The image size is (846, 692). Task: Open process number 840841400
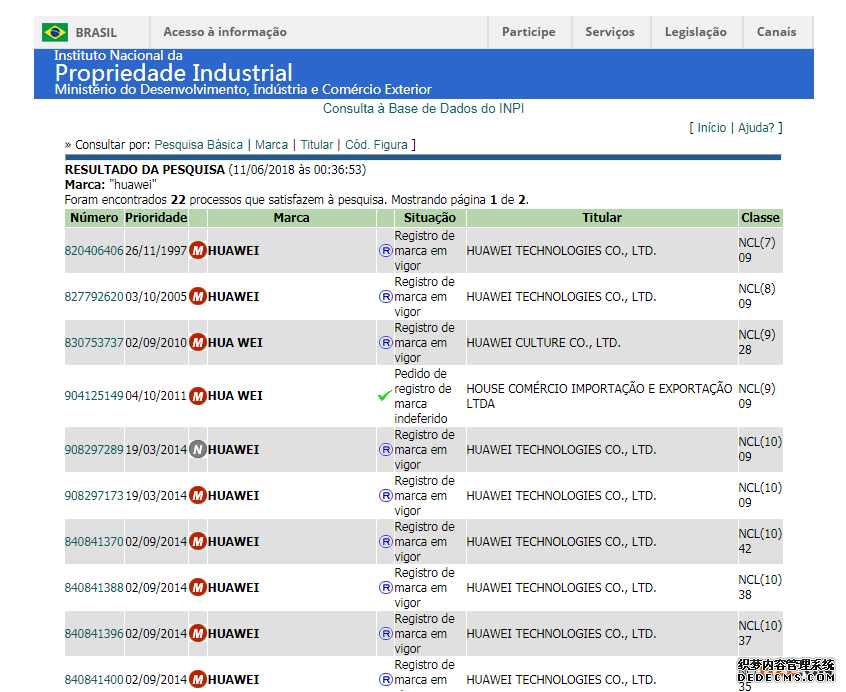coord(94,679)
